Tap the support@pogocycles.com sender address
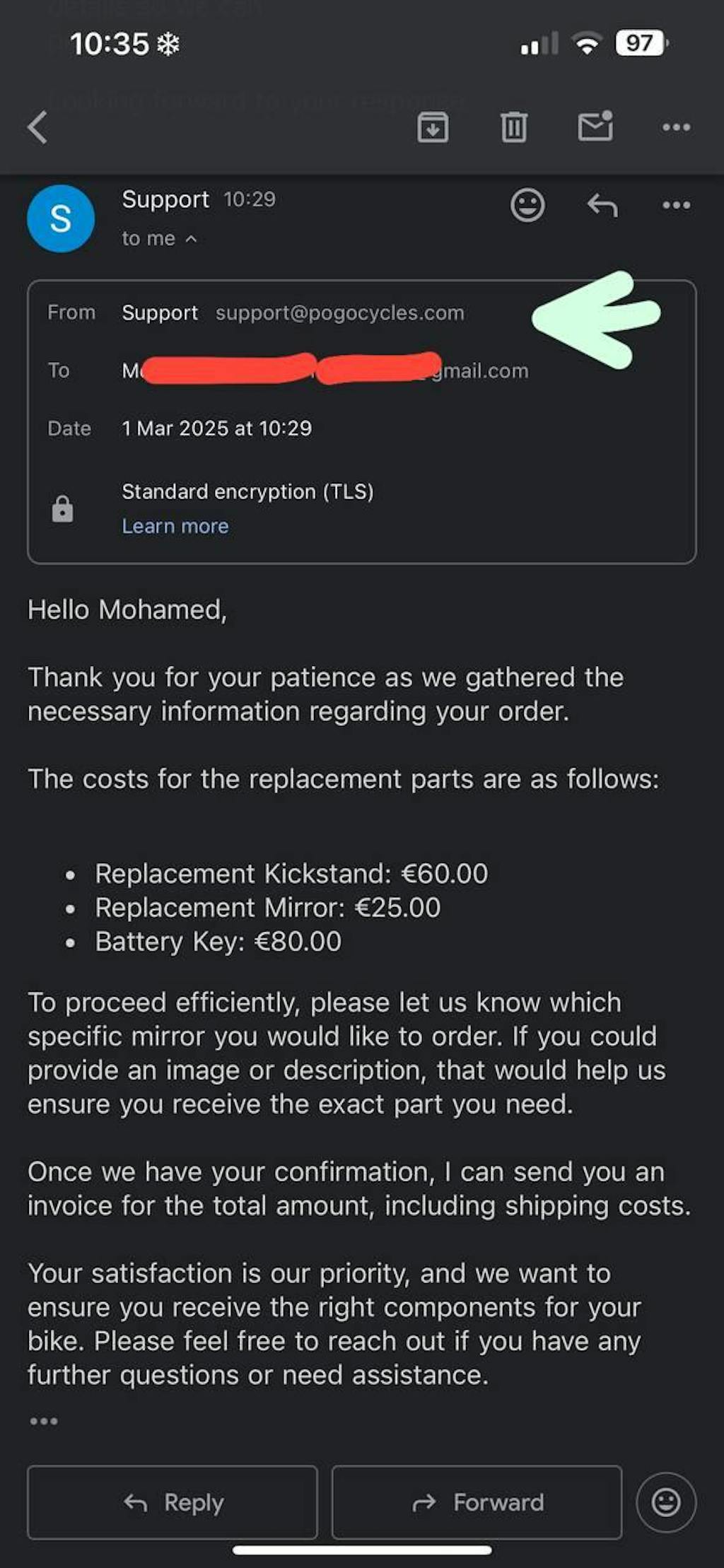This screenshot has height=1568, width=724. pyautogui.click(x=340, y=313)
